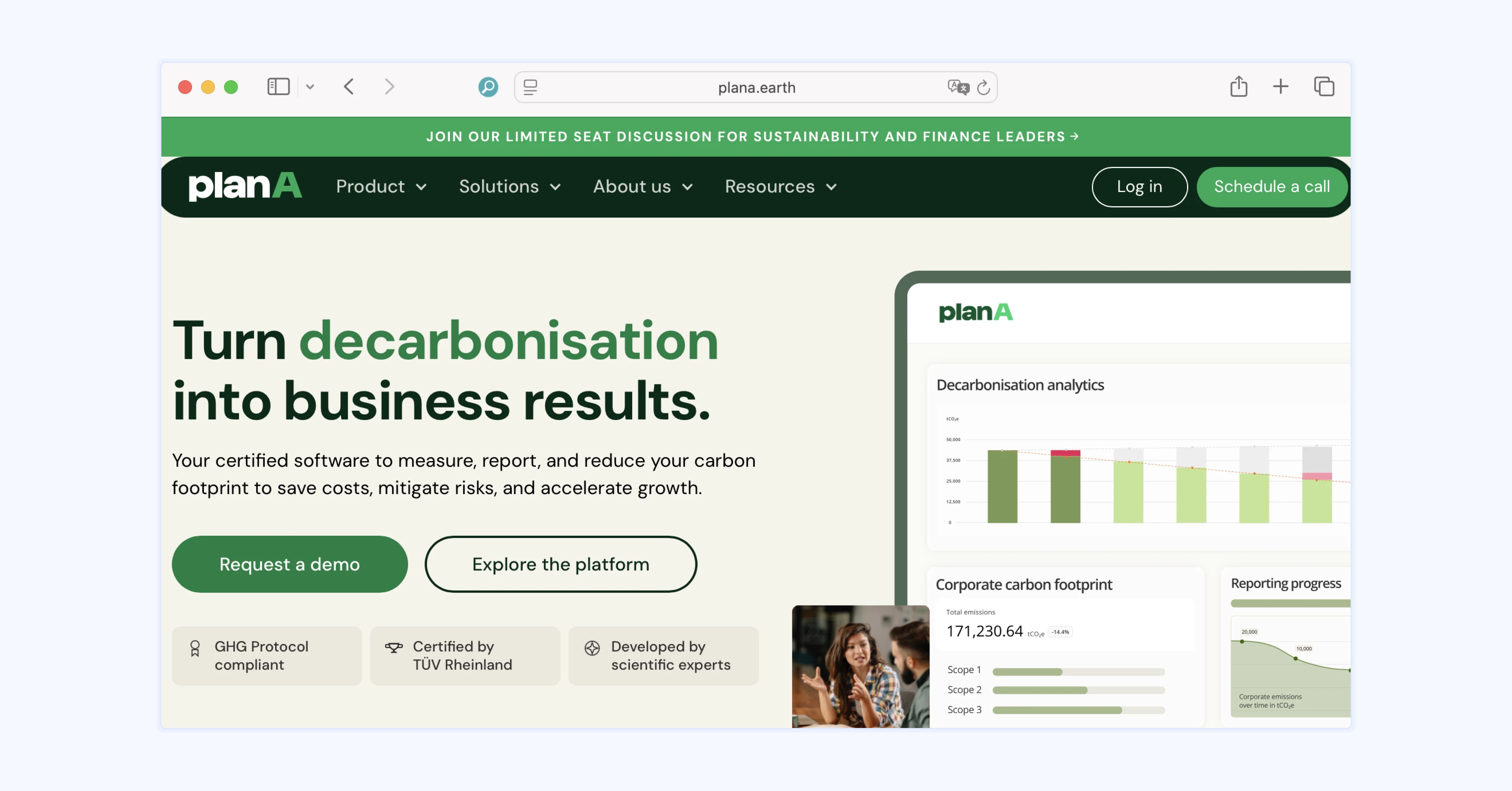Reload the page with refresh icon
1512x791 pixels.
coord(984,88)
